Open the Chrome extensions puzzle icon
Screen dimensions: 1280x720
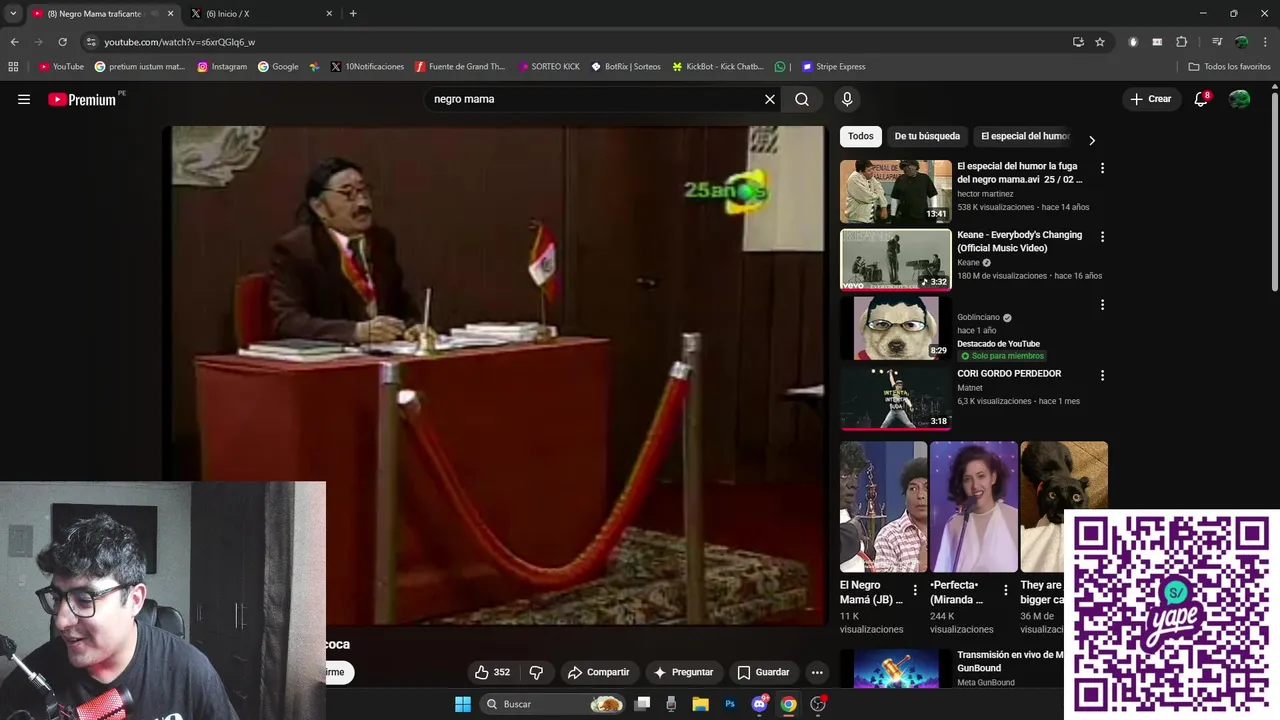click(1182, 42)
